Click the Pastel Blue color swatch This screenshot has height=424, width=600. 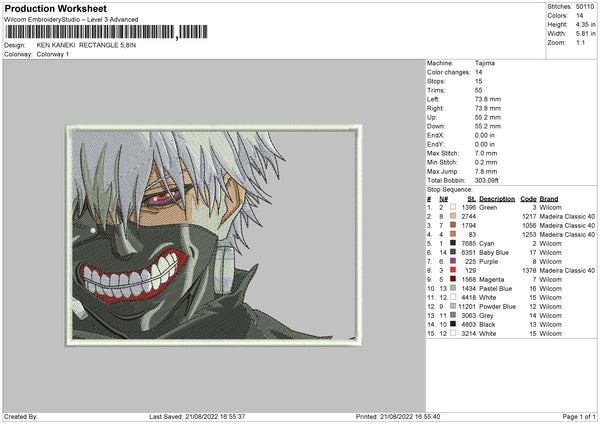point(453,288)
